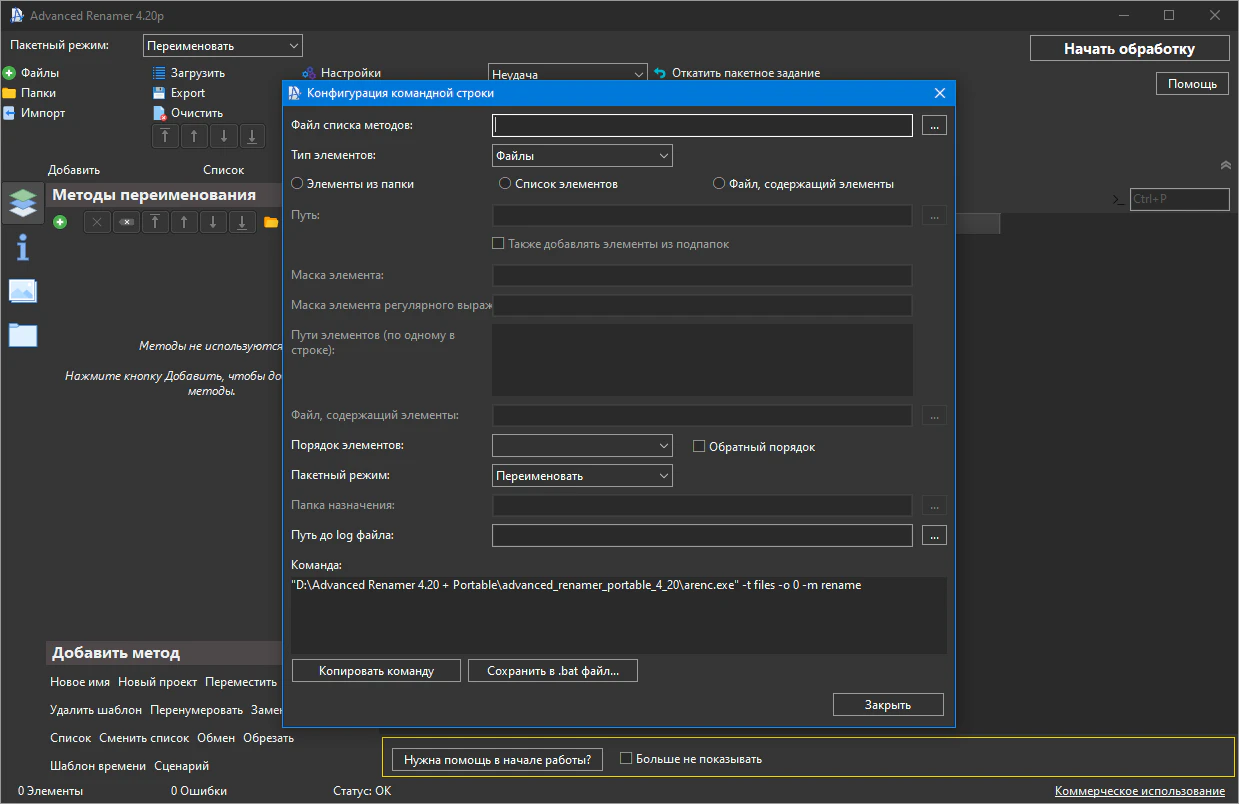The image size is (1239, 804).
Task: Open the folder panel sidebar icon
Action: 22,335
